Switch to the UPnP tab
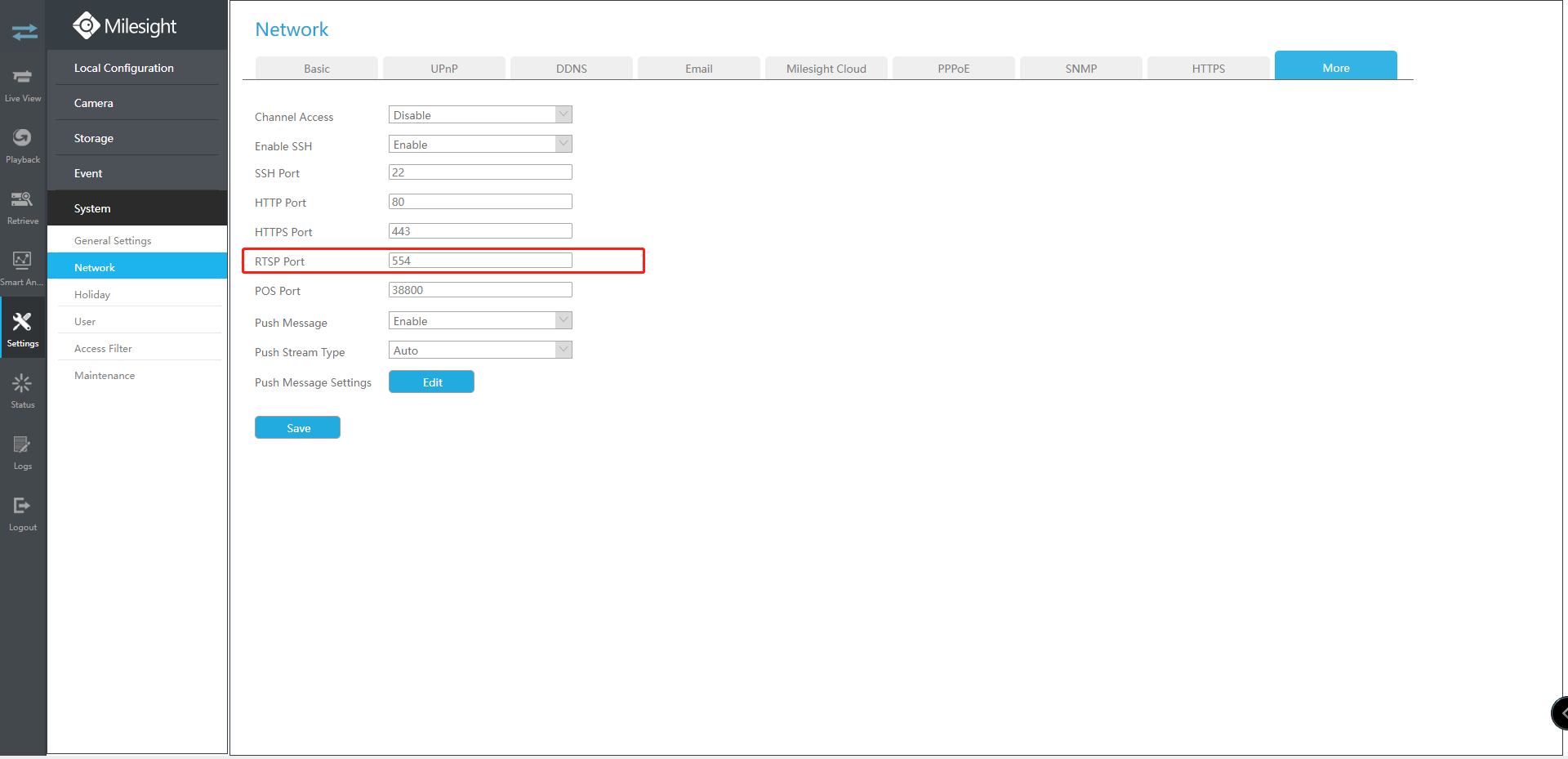Screen dimensions: 1568x759 pyautogui.click(x=444, y=69)
